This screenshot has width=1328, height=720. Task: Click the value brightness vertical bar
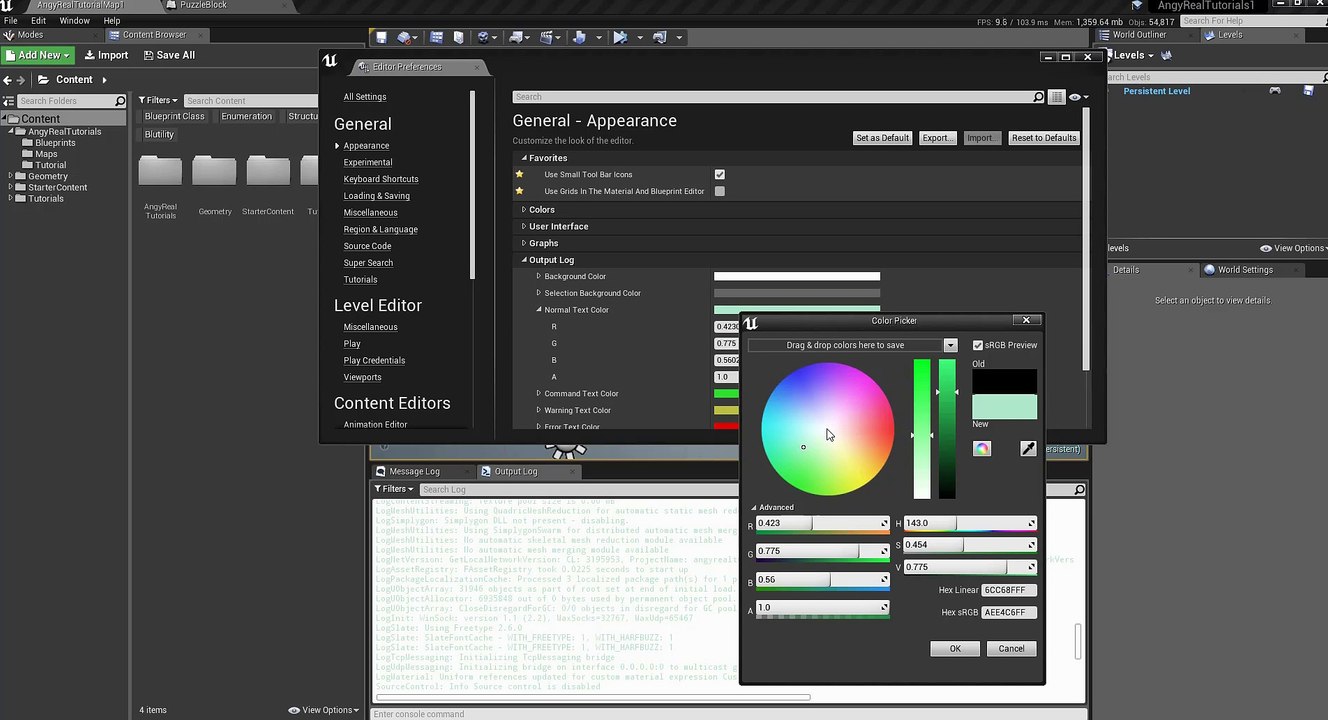(947, 429)
